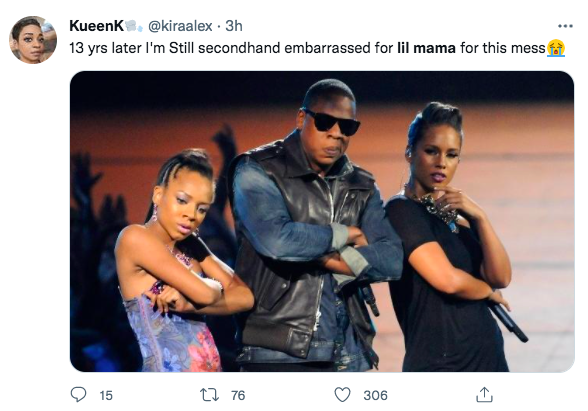Click the tweet text '13 yrs later'
This screenshot has height=411, width=588.
tap(105, 48)
